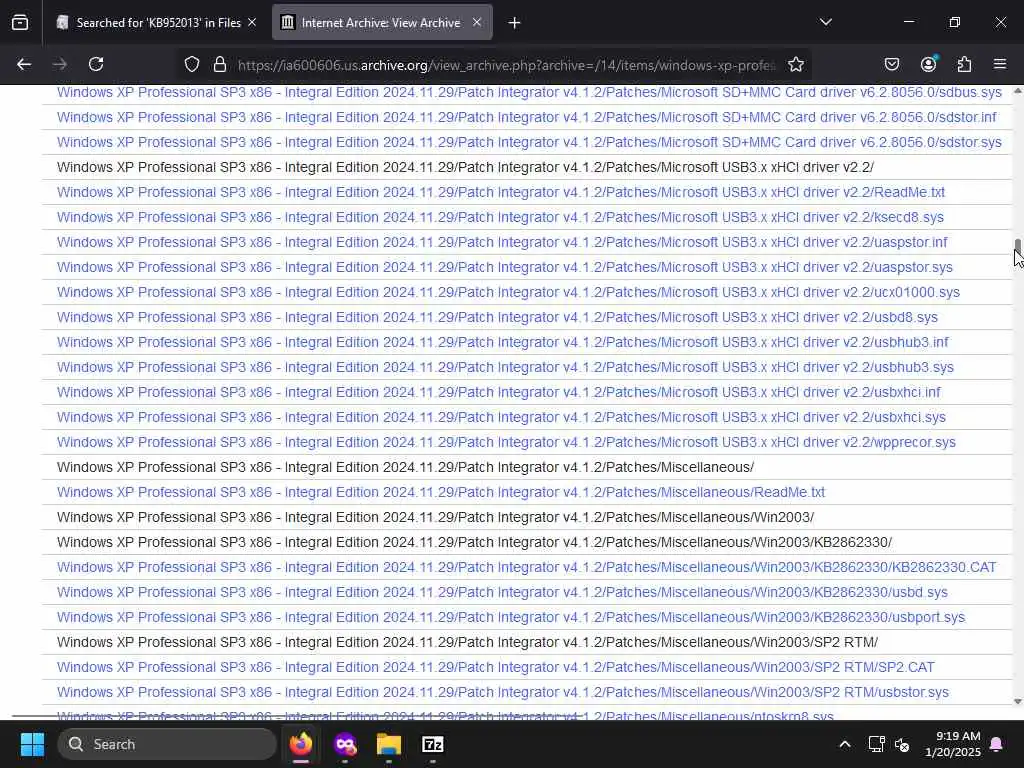
Task: Show site security padlock info
Action: 219,65
